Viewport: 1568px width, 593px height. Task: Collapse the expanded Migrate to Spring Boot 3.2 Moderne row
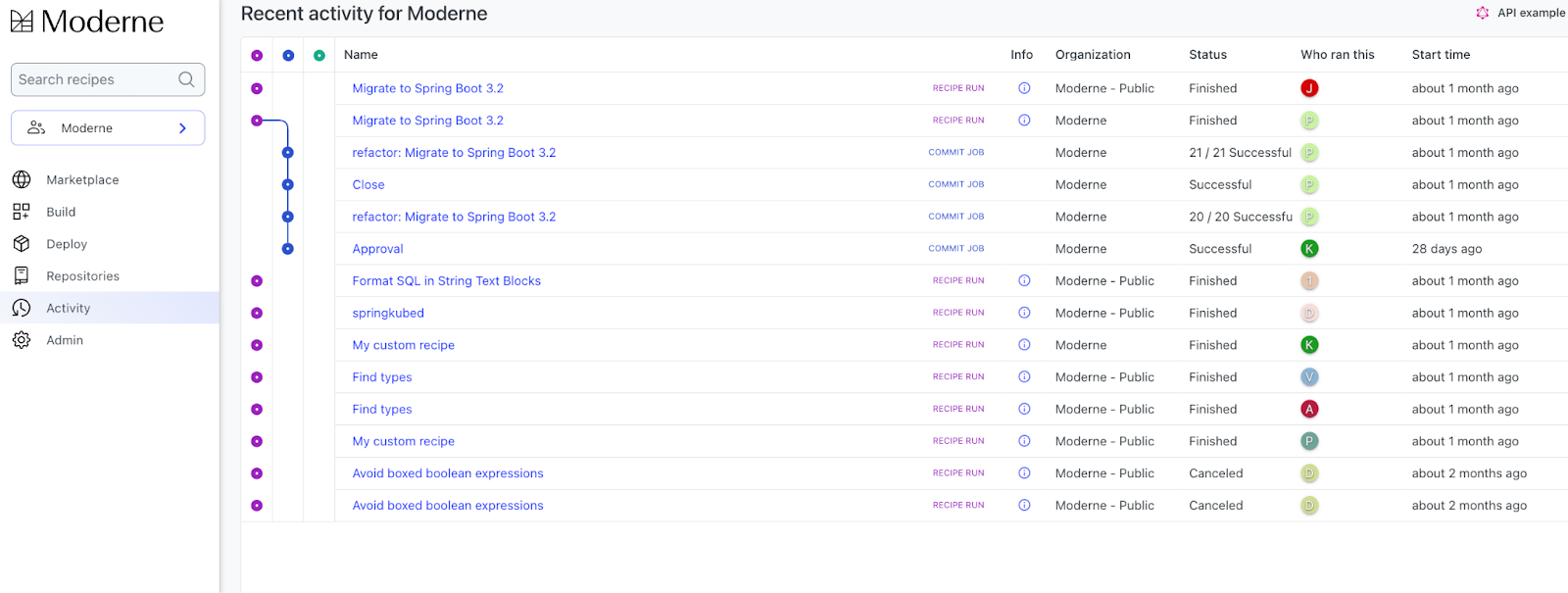(257, 121)
